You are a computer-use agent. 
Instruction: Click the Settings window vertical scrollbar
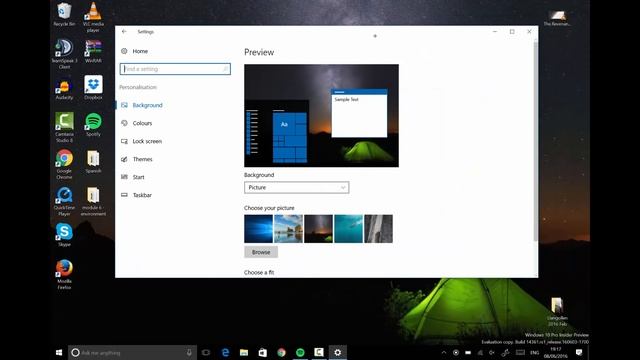(535, 141)
